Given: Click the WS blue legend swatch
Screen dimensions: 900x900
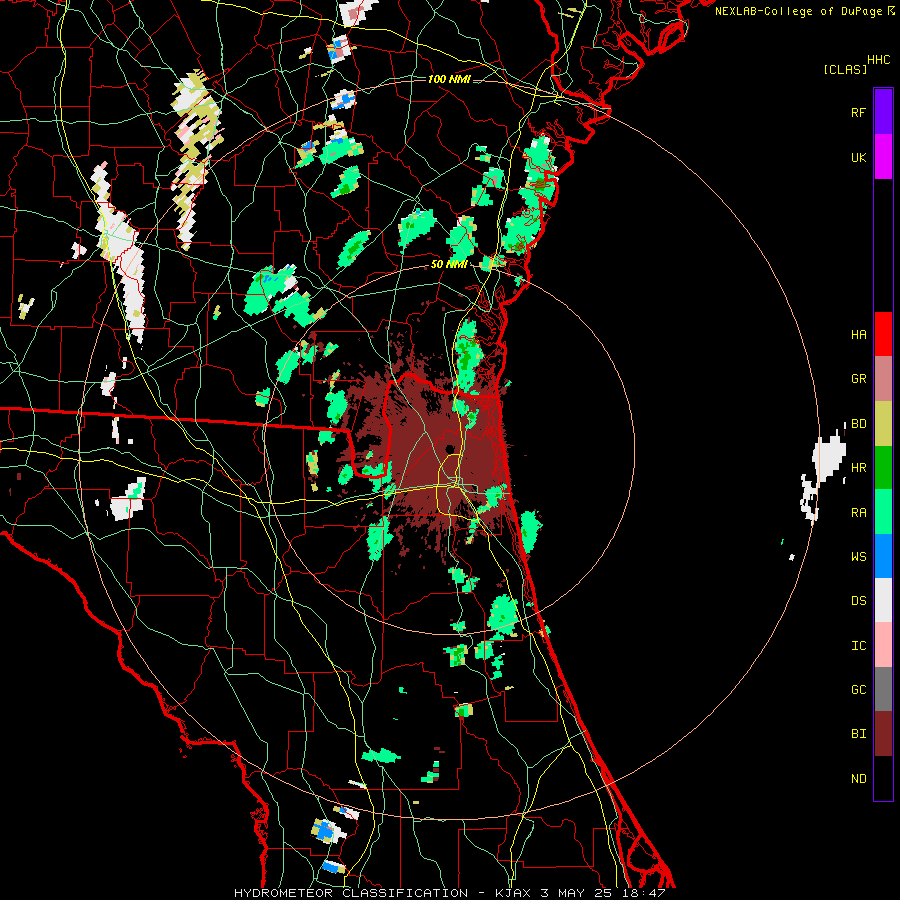Looking at the screenshot, I should (x=883, y=556).
